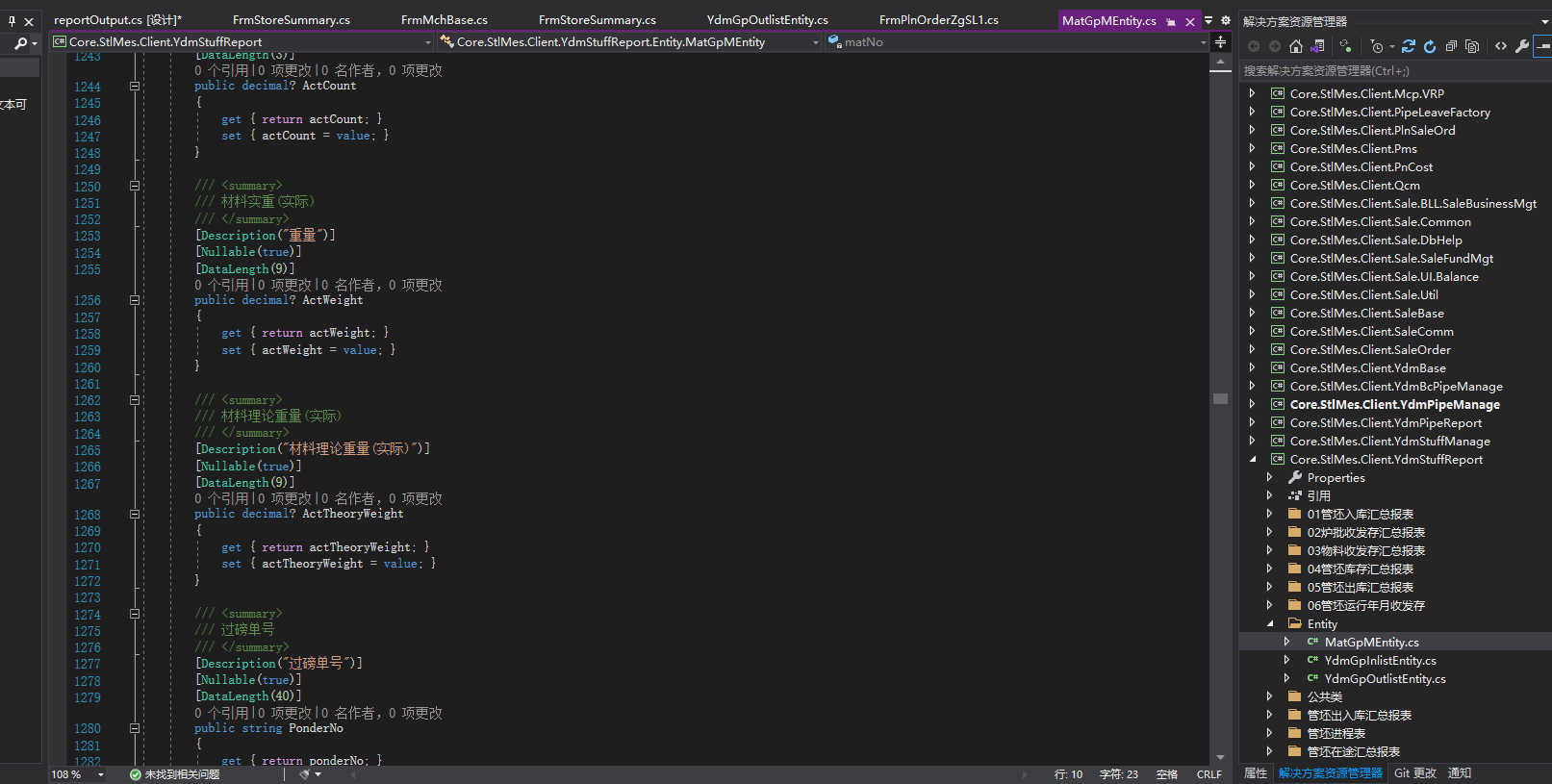Click the Refresh icon in Solution Explorer
Image resolution: width=1552 pixels, height=784 pixels.
1430,46
